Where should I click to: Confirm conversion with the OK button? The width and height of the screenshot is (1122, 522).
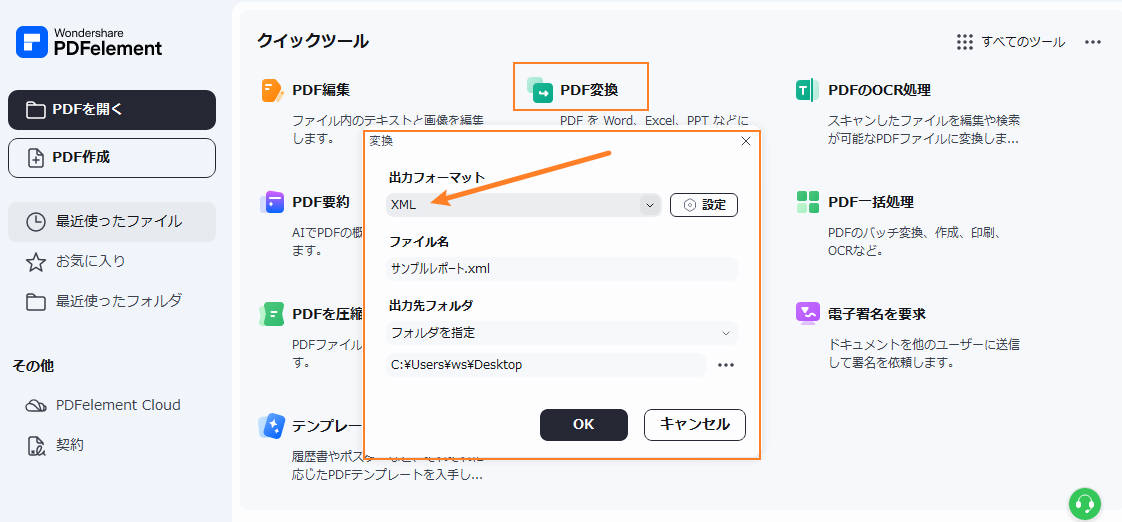pos(584,425)
